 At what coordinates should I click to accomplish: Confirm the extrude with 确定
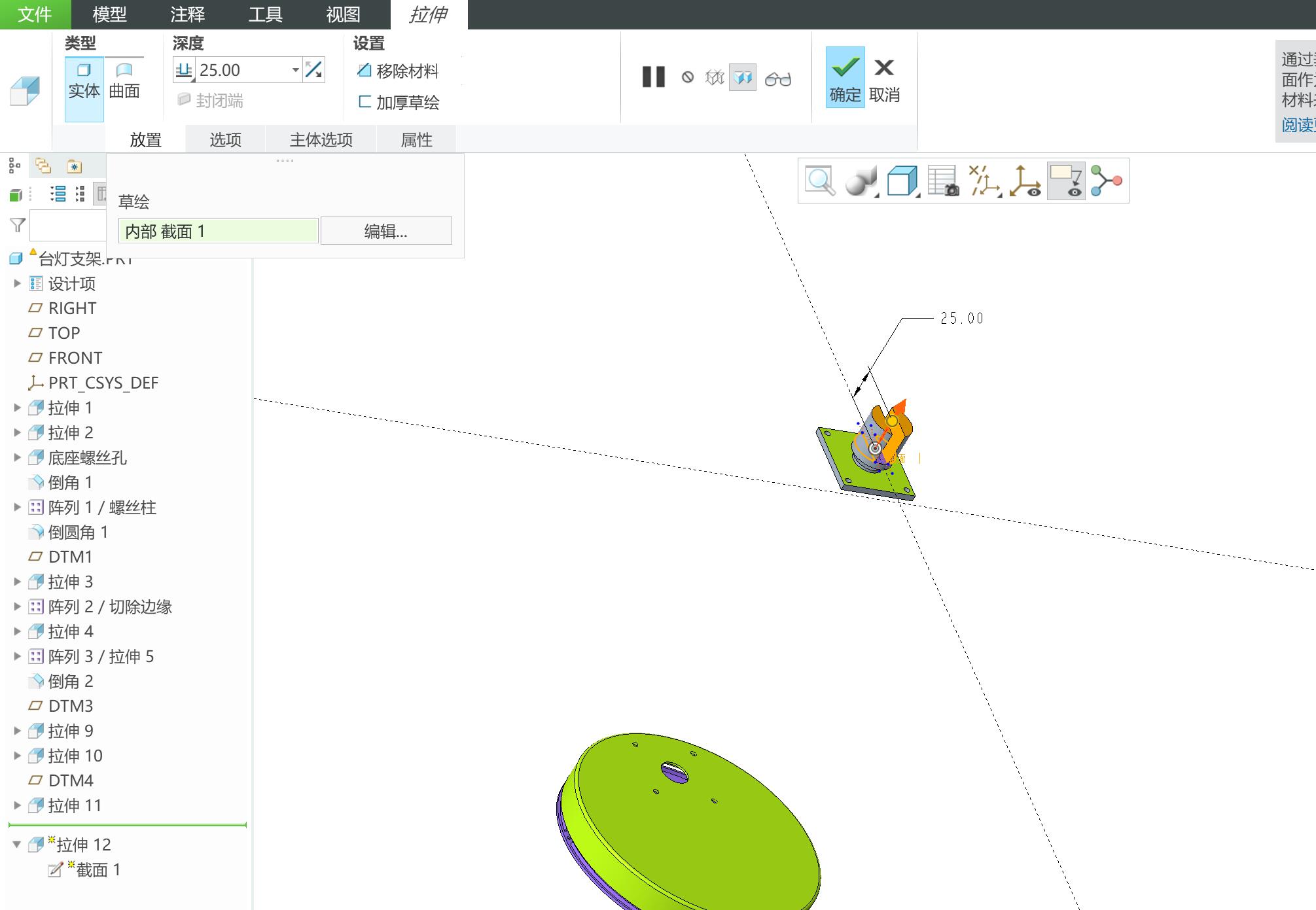[845, 78]
